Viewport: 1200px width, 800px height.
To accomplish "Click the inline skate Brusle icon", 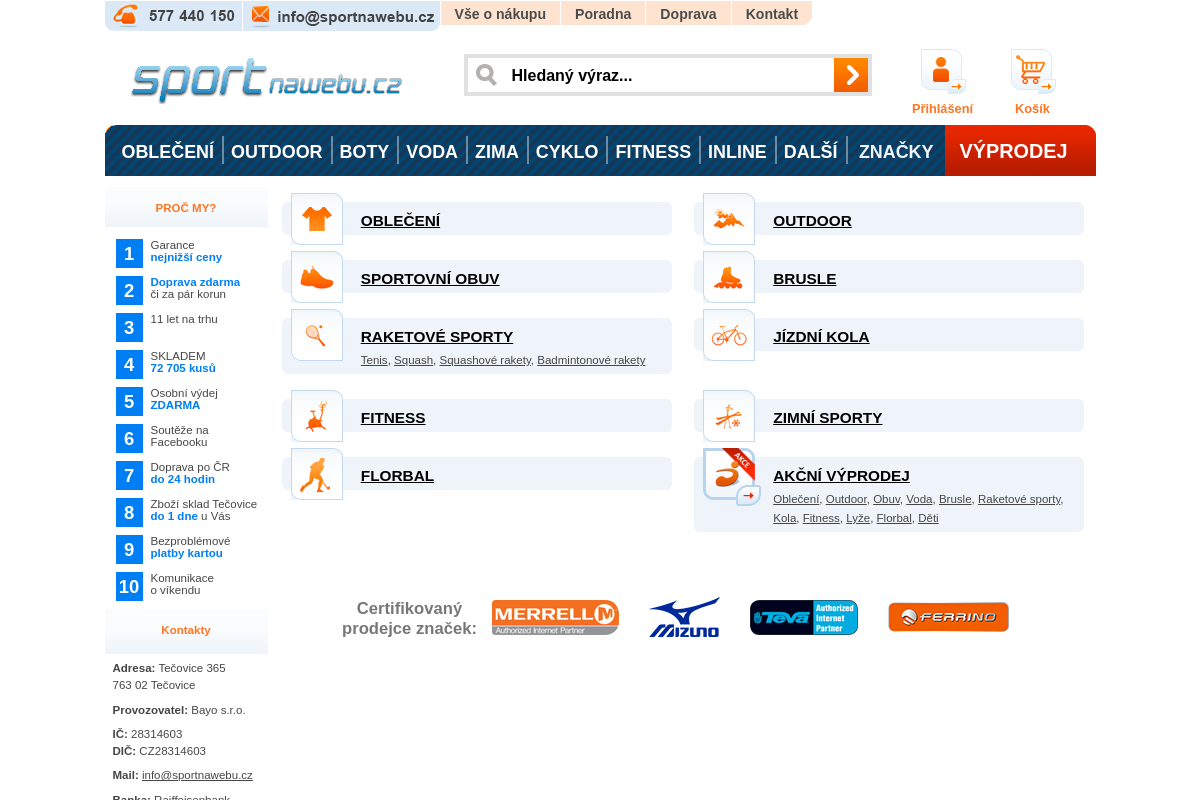I will [x=729, y=277].
